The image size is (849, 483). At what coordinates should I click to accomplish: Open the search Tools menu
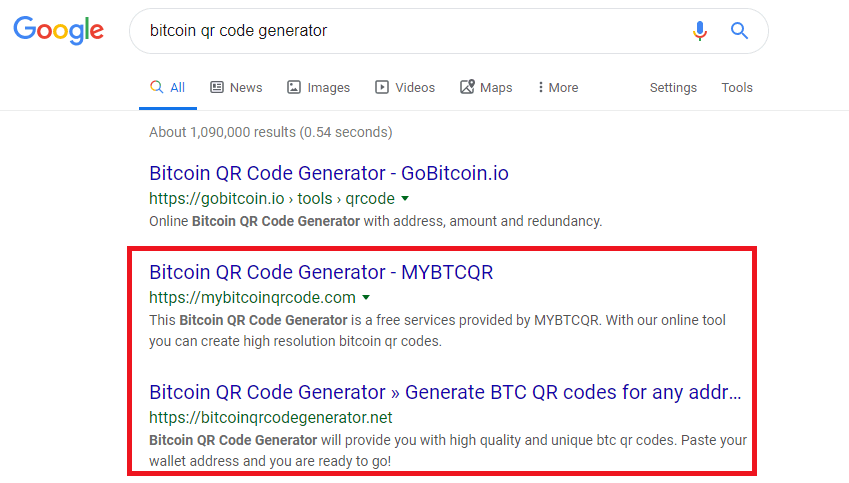[x=737, y=88]
